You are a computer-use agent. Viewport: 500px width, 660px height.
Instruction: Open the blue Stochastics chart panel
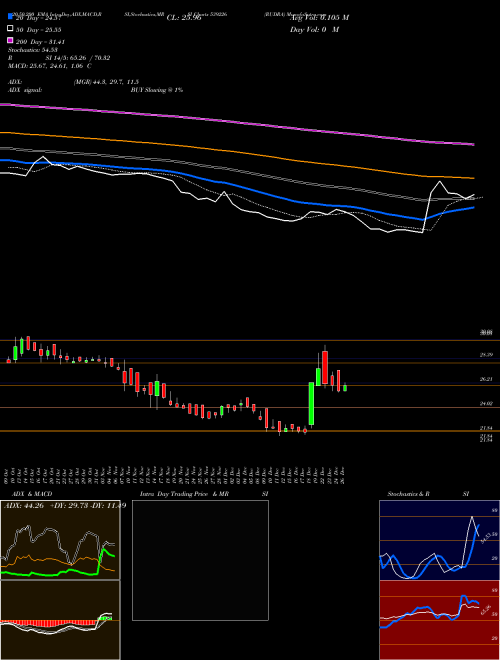pos(439,540)
